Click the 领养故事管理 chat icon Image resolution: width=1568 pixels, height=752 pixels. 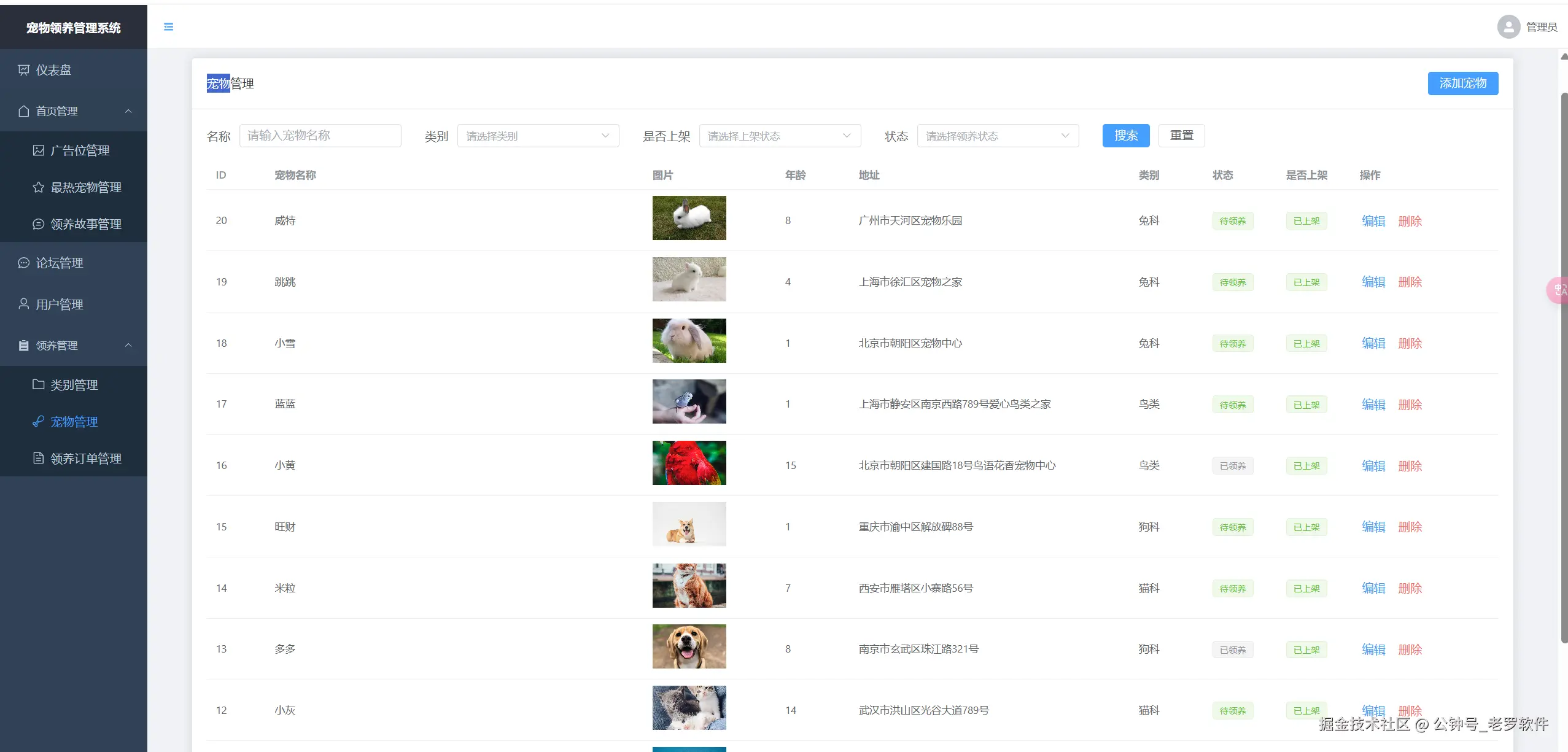click(x=38, y=224)
